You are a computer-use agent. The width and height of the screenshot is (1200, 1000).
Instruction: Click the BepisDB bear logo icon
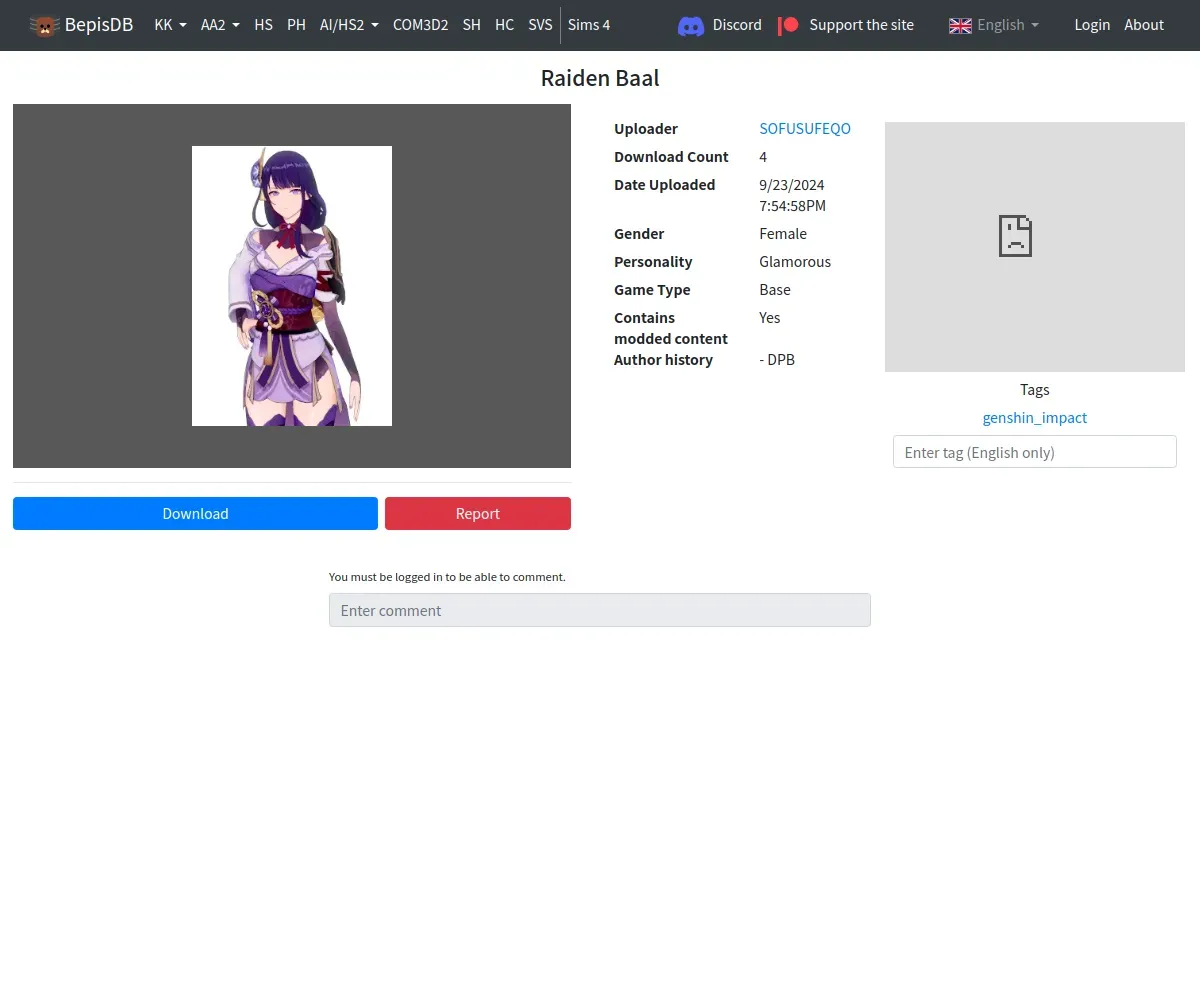[44, 25]
